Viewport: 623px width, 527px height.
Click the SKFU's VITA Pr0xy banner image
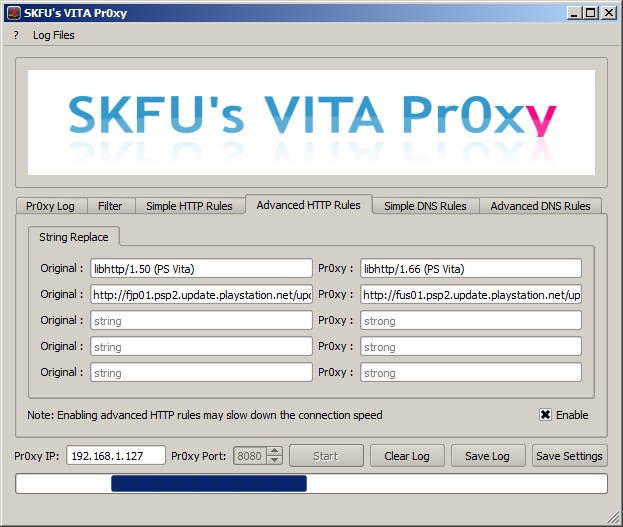pos(312,122)
